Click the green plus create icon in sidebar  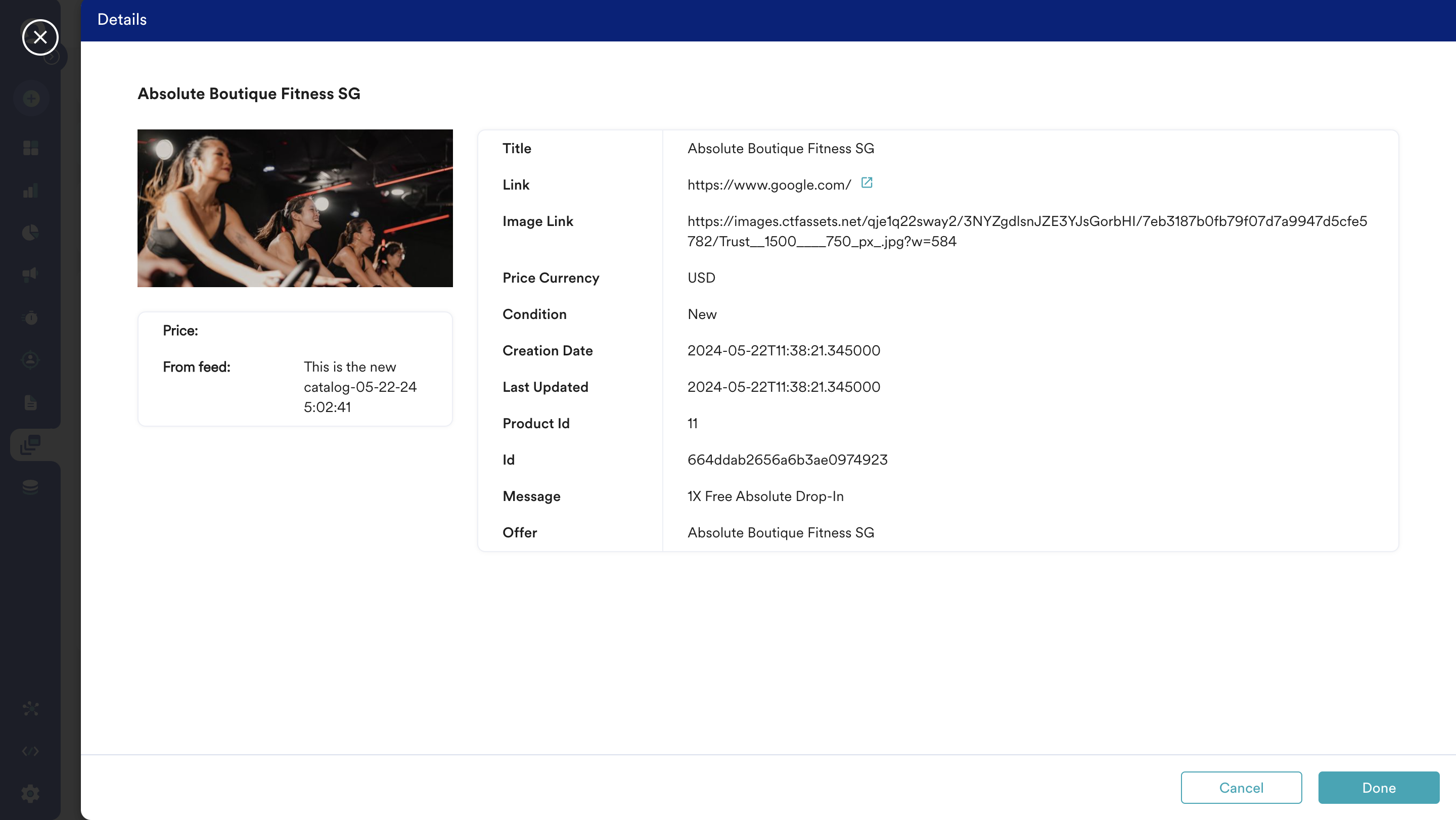click(x=31, y=99)
